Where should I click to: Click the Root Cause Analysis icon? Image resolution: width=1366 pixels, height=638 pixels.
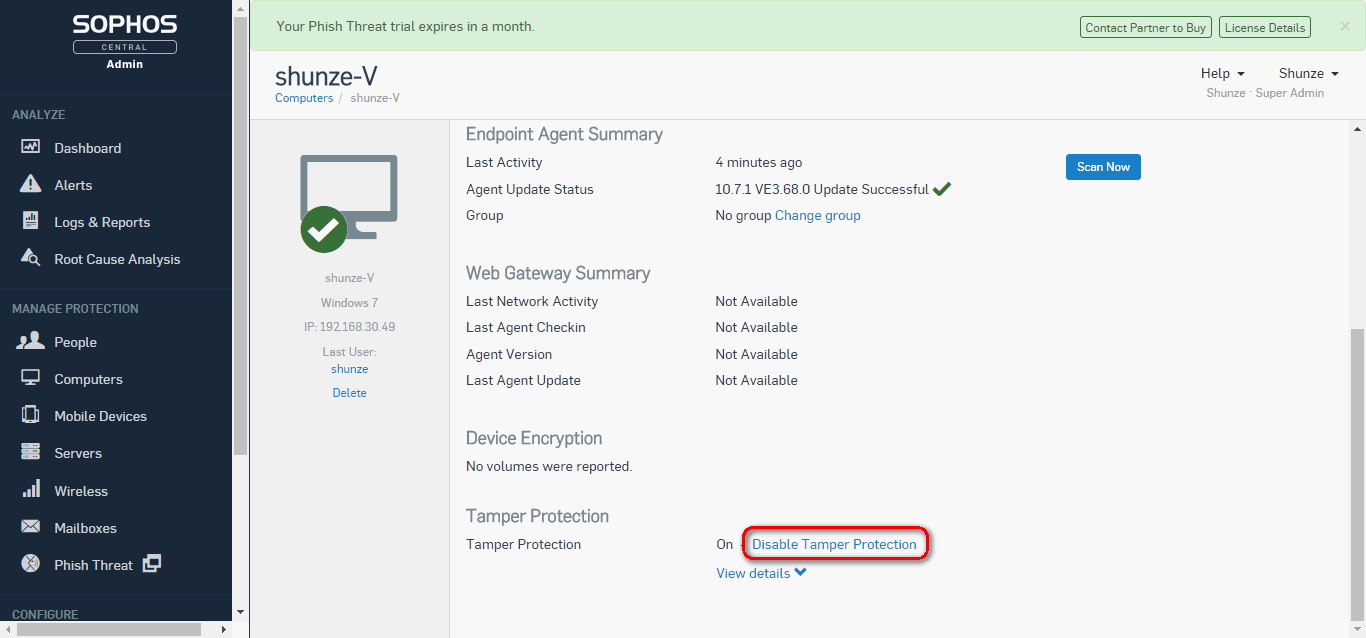click(x=31, y=258)
